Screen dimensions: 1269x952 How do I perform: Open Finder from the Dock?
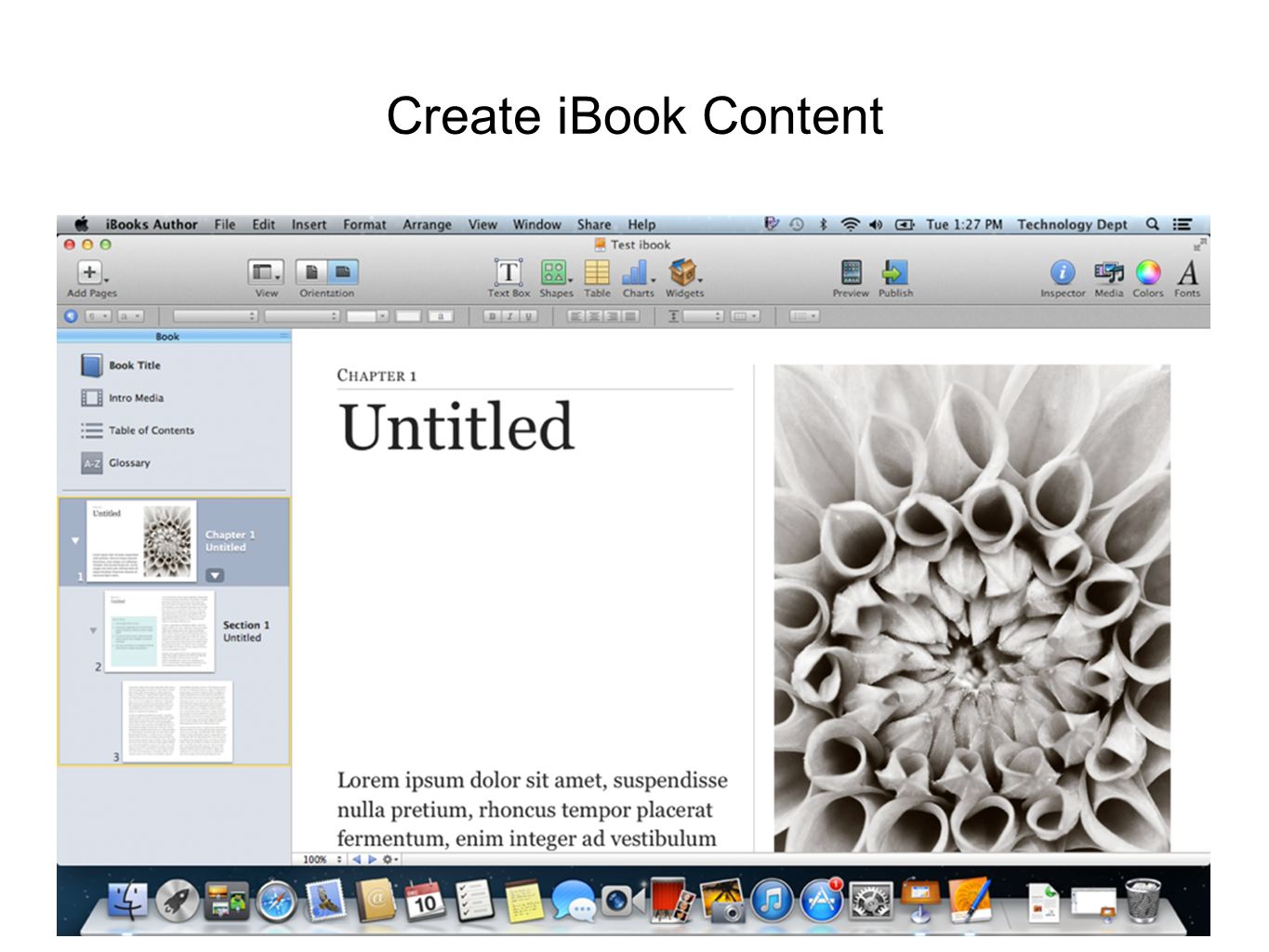127,900
